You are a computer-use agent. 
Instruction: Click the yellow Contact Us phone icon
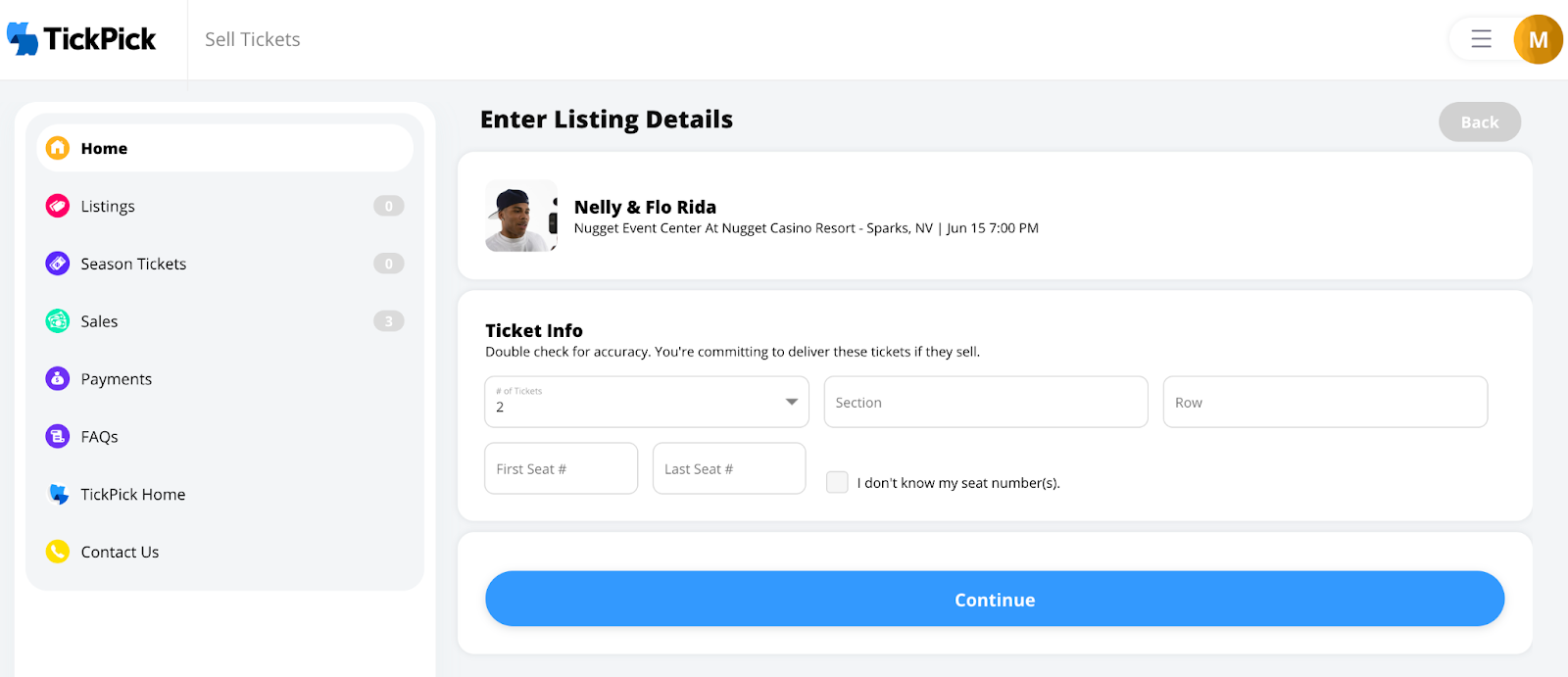58,552
